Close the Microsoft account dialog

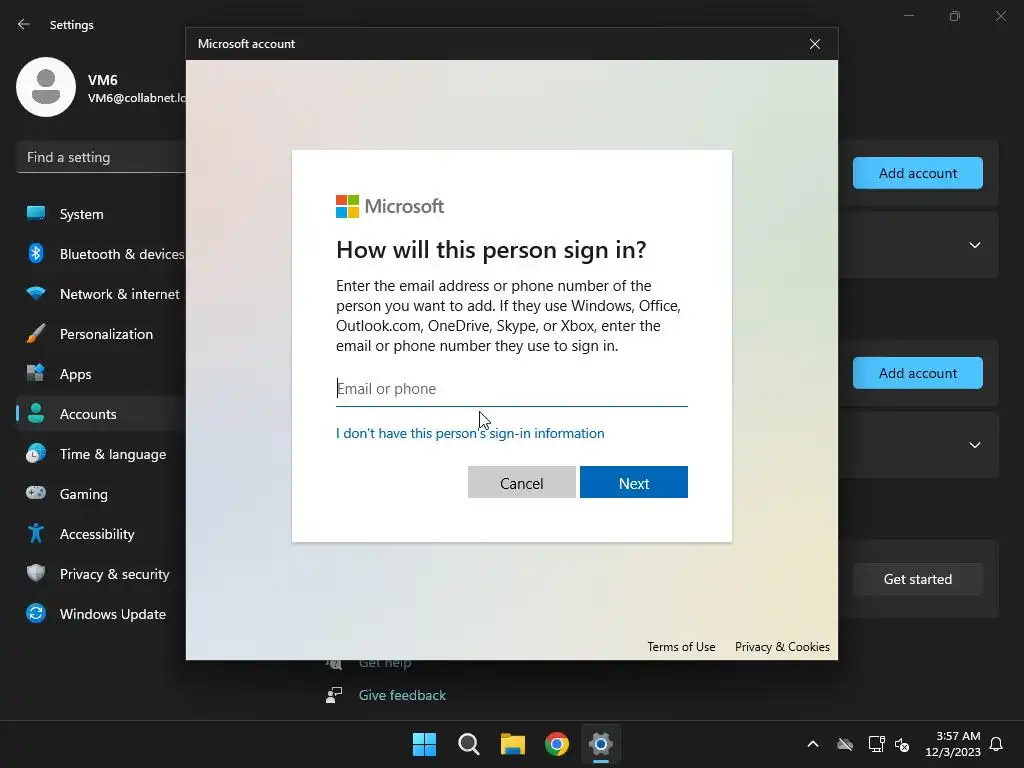pyautogui.click(x=815, y=44)
